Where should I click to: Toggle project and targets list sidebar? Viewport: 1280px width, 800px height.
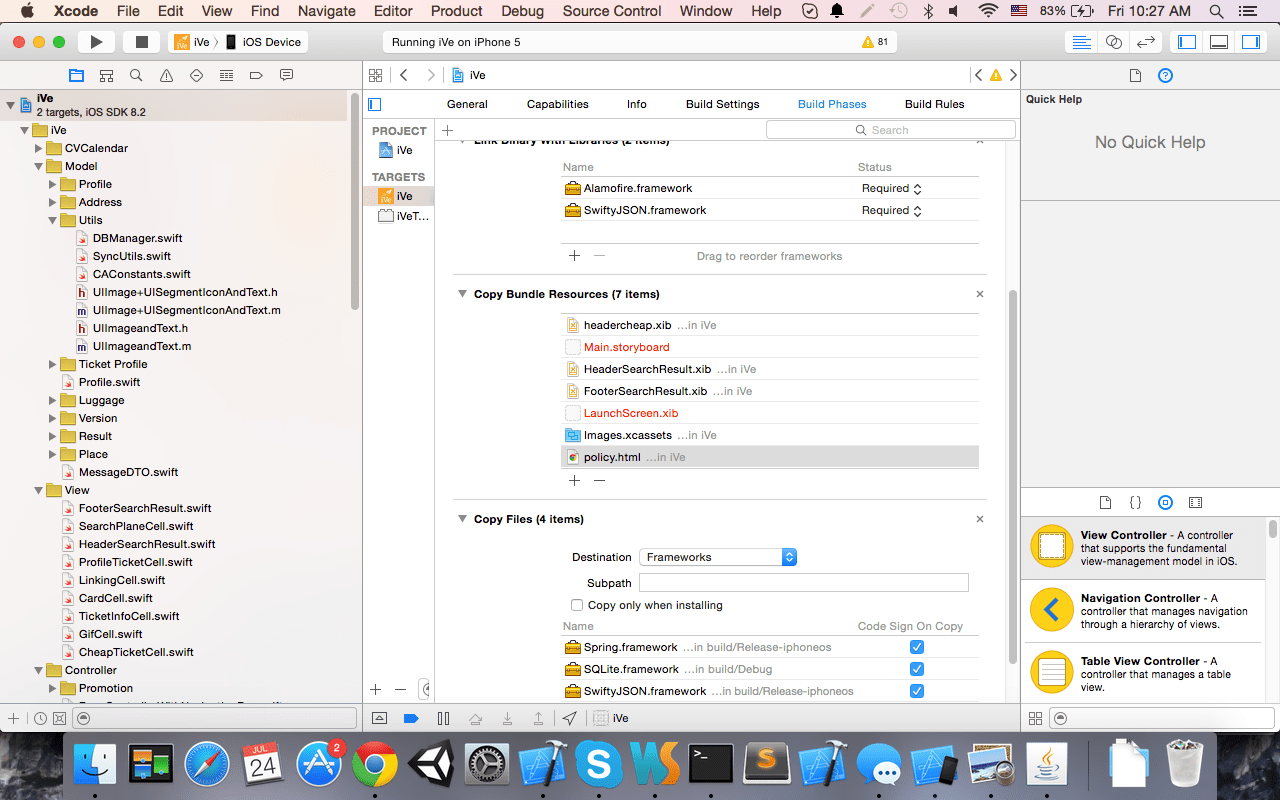click(x=375, y=104)
